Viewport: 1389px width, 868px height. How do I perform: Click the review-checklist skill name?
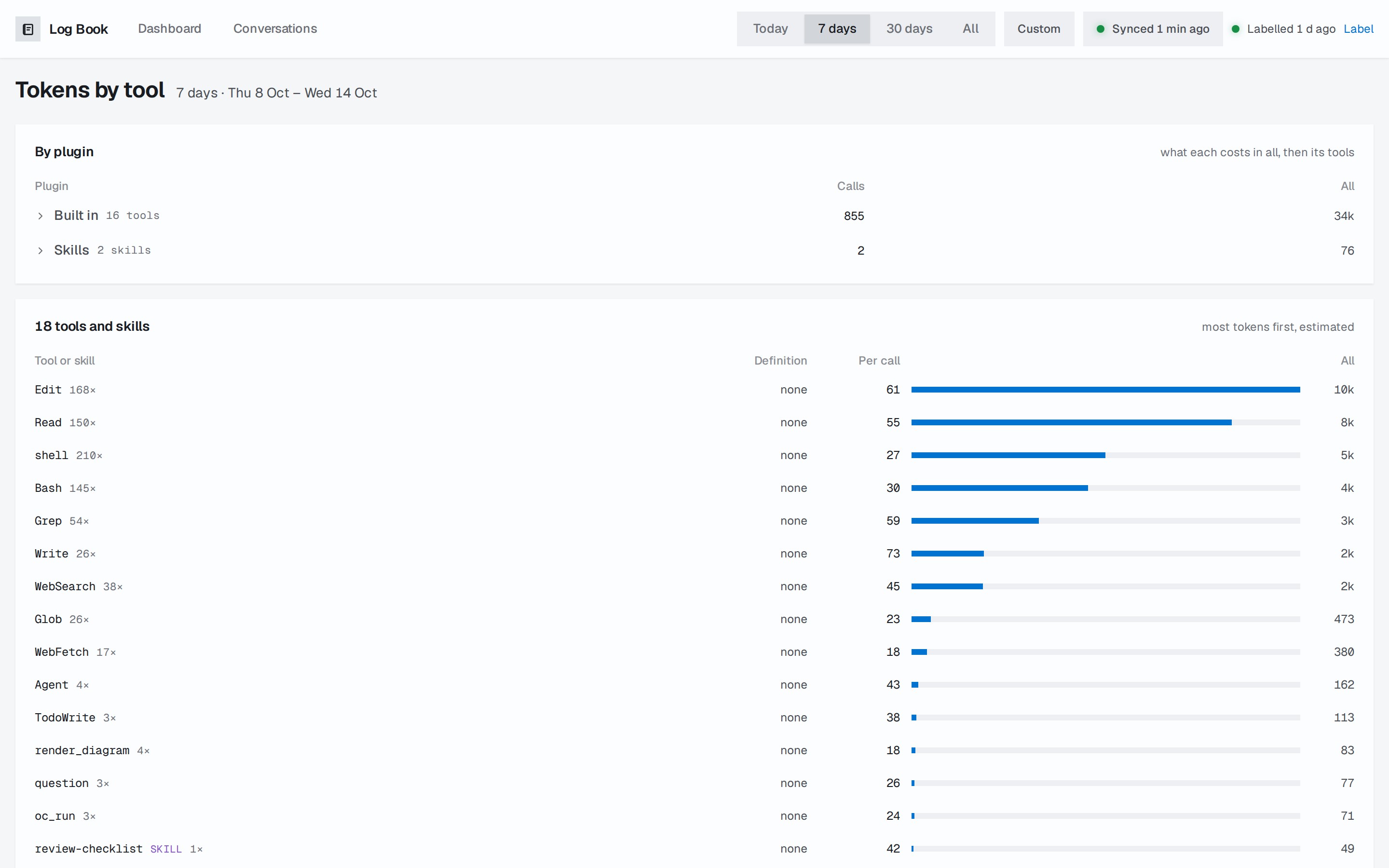(88, 849)
